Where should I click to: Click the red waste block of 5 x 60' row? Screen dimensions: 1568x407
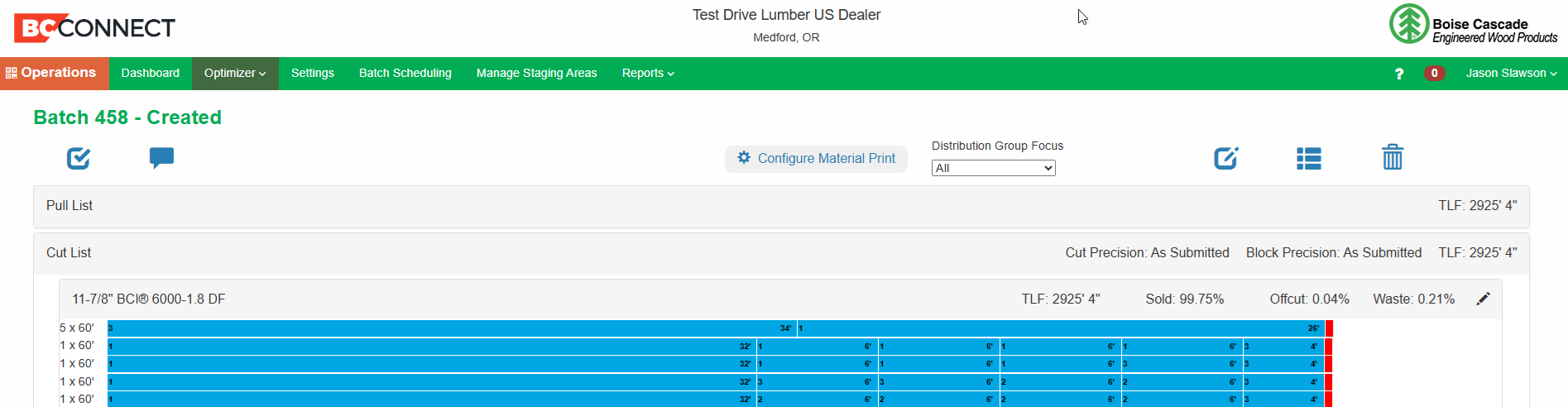coord(1329,328)
